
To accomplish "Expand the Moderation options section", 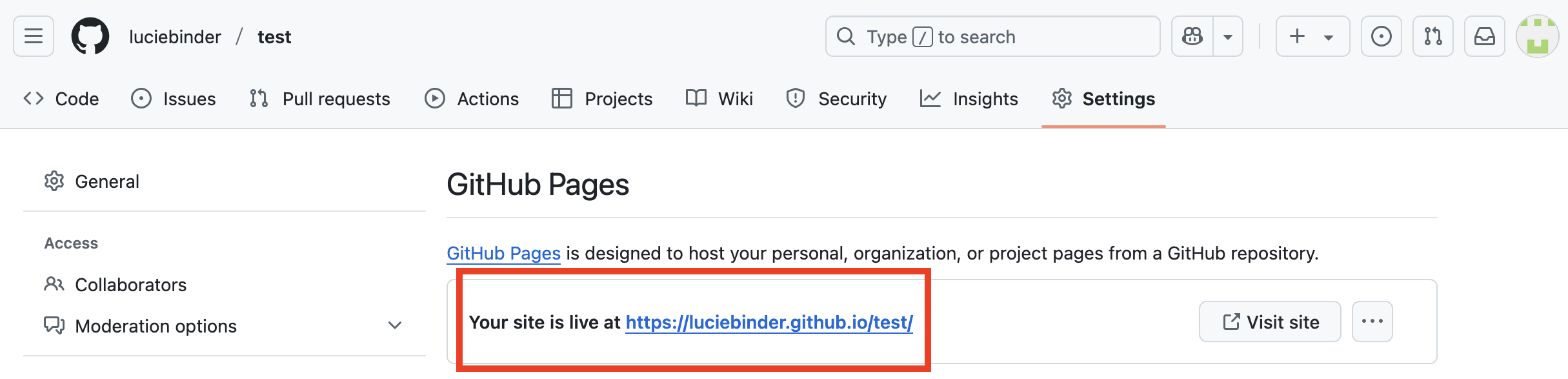I will 394,325.
